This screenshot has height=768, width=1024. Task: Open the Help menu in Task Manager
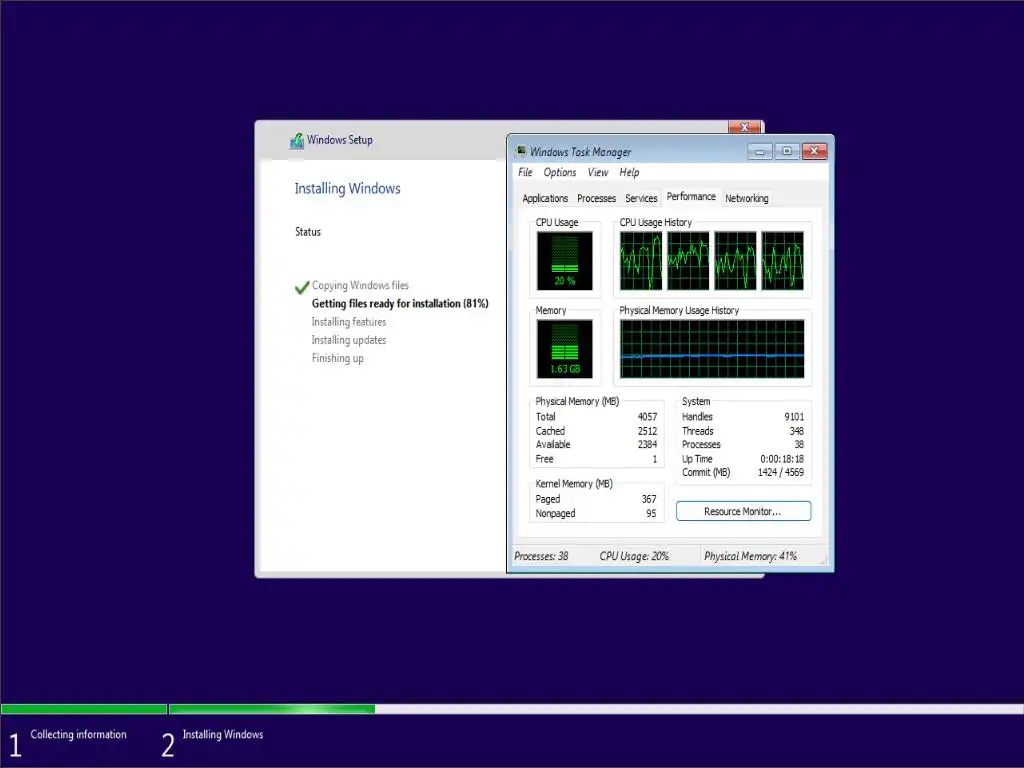coord(629,172)
